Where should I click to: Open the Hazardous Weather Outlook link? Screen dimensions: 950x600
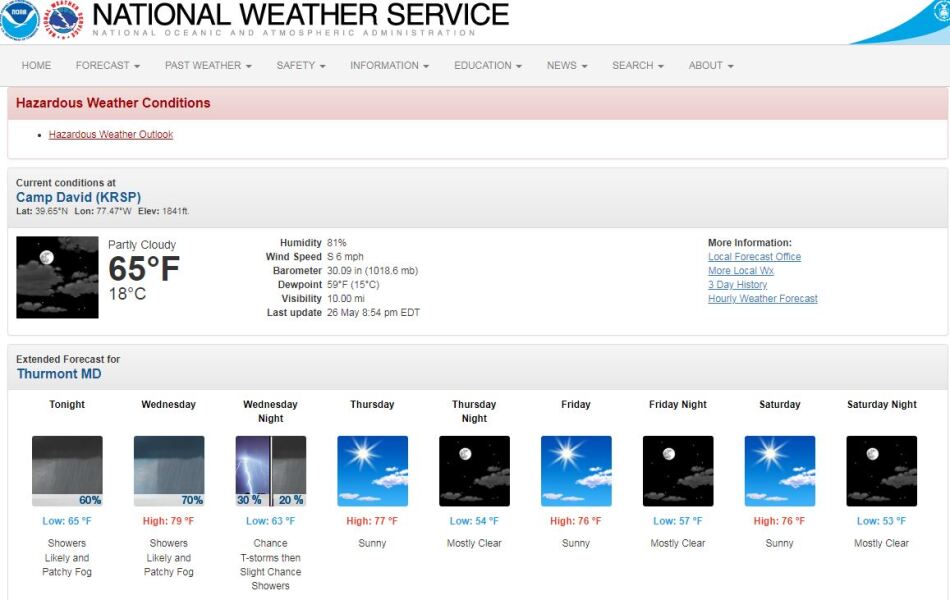[x=111, y=135]
